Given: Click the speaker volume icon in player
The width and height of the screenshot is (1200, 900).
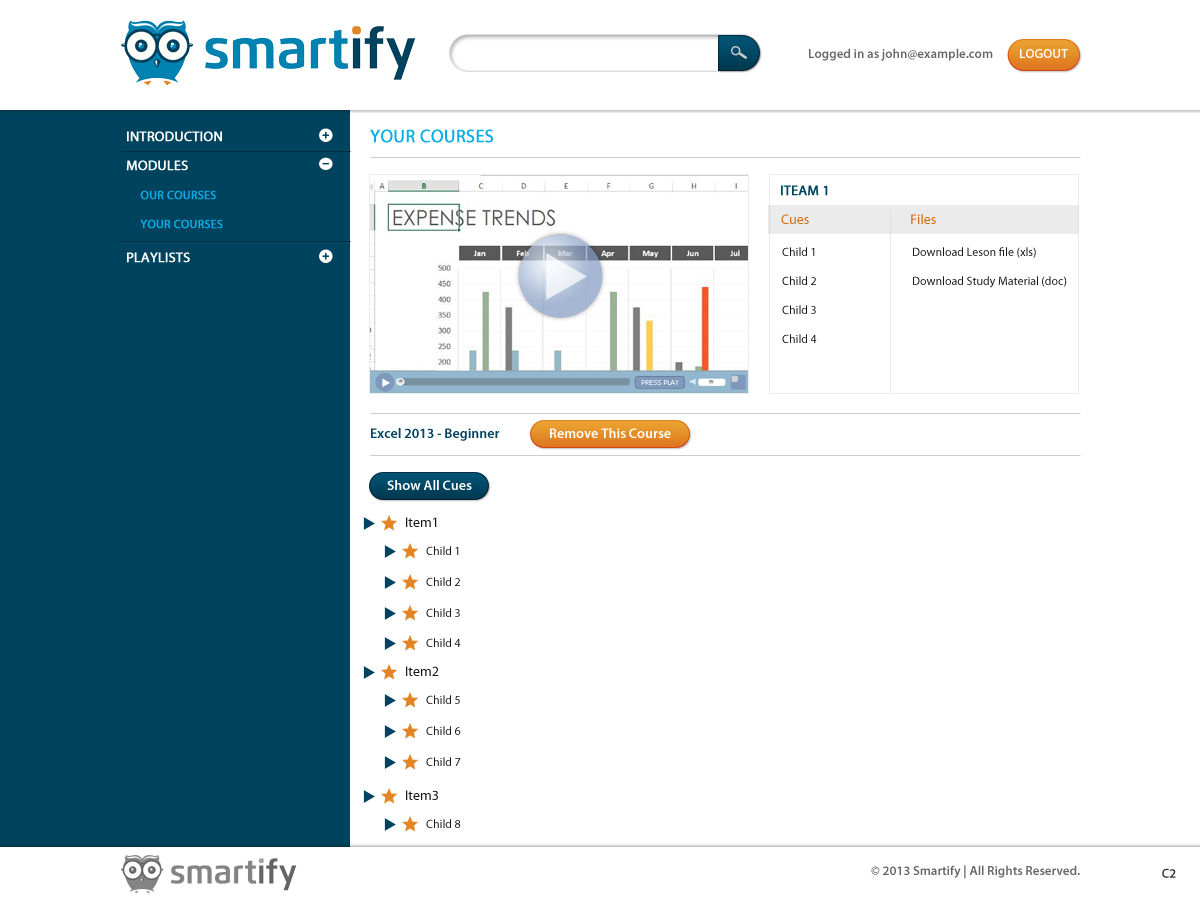Looking at the screenshot, I should tap(692, 382).
